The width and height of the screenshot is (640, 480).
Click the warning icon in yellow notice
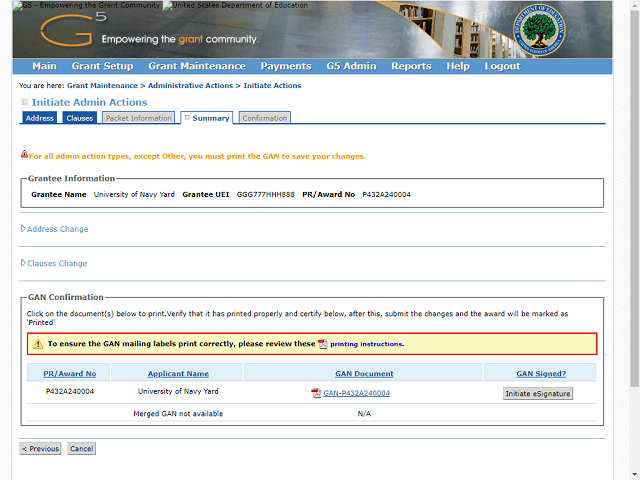click(x=38, y=344)
